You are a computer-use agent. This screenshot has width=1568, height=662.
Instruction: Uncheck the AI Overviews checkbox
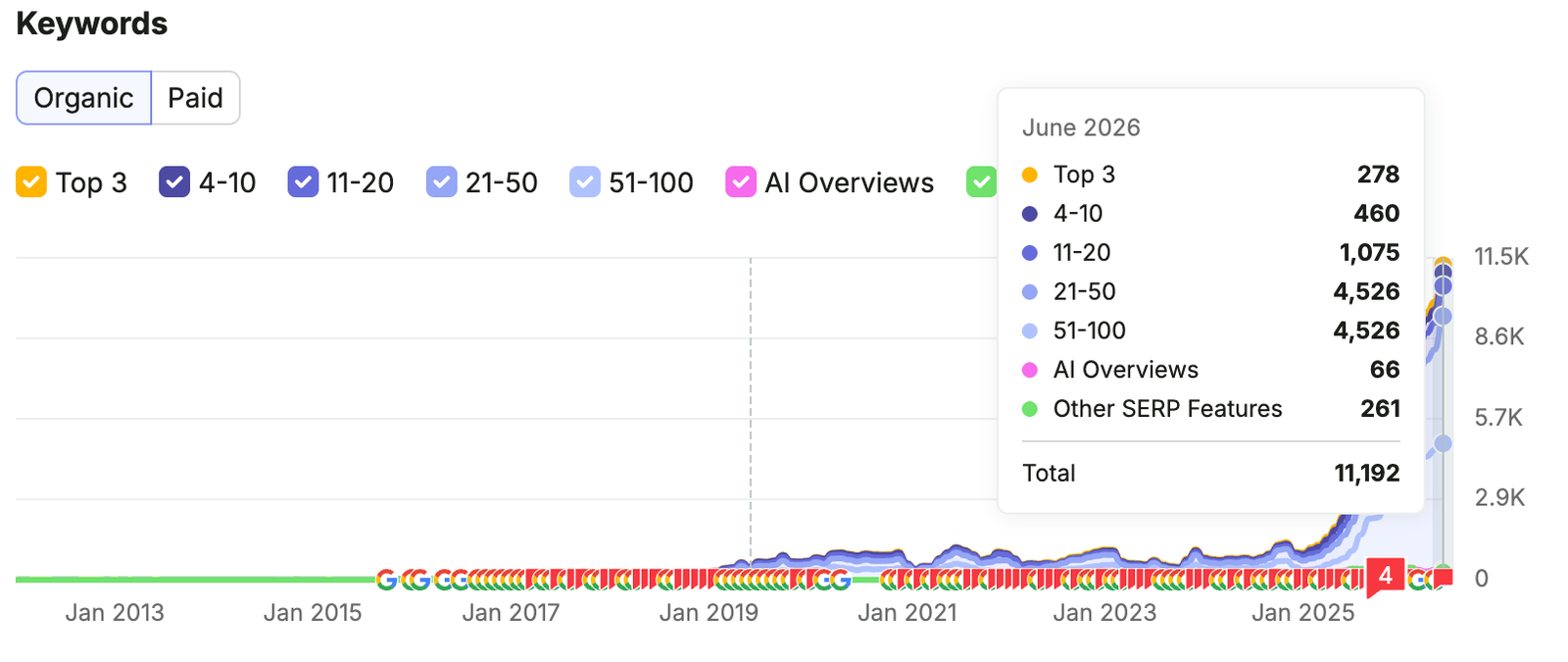(741, 182)
